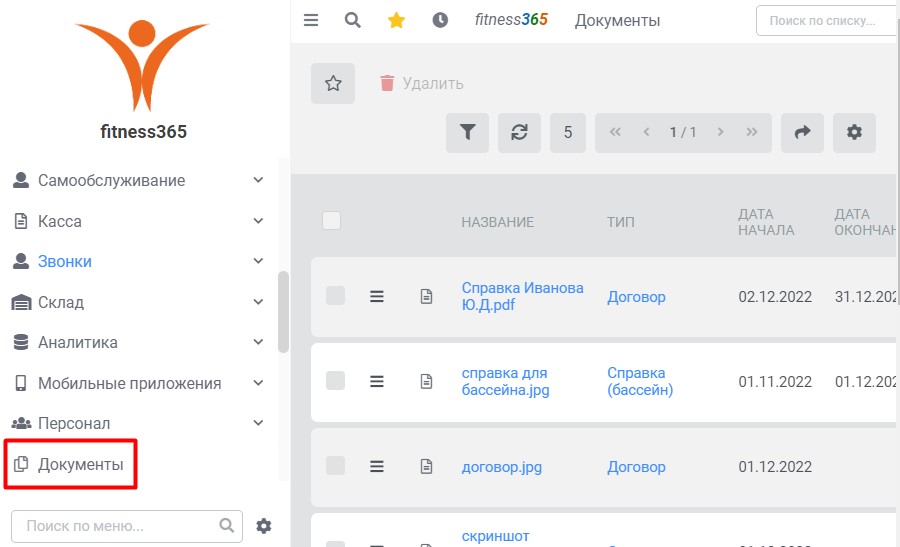
Task: Sort by ТИП column header
Action: click(620, 222)
